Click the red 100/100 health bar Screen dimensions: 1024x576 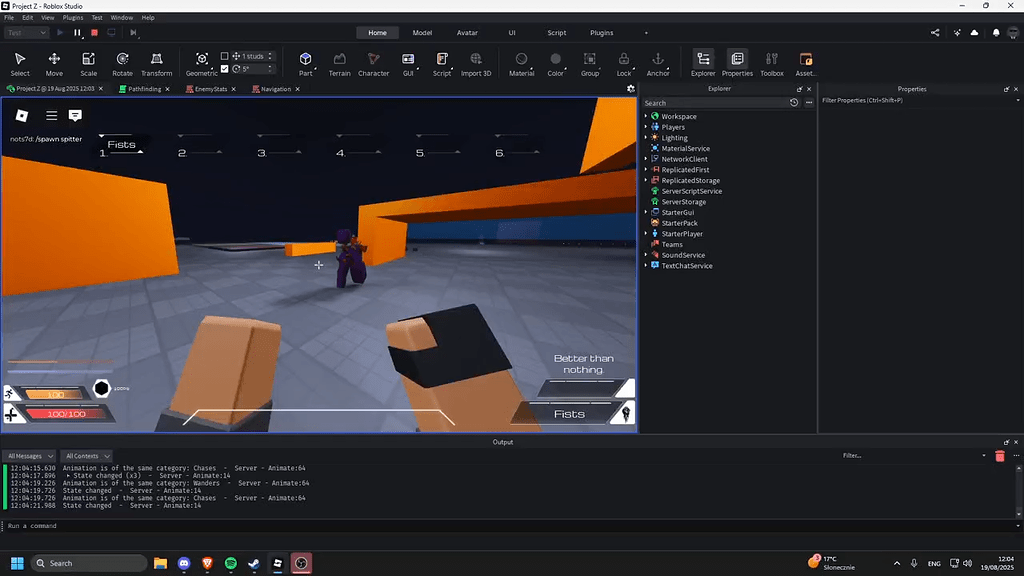pyautogui.click(x=66, y=414)
